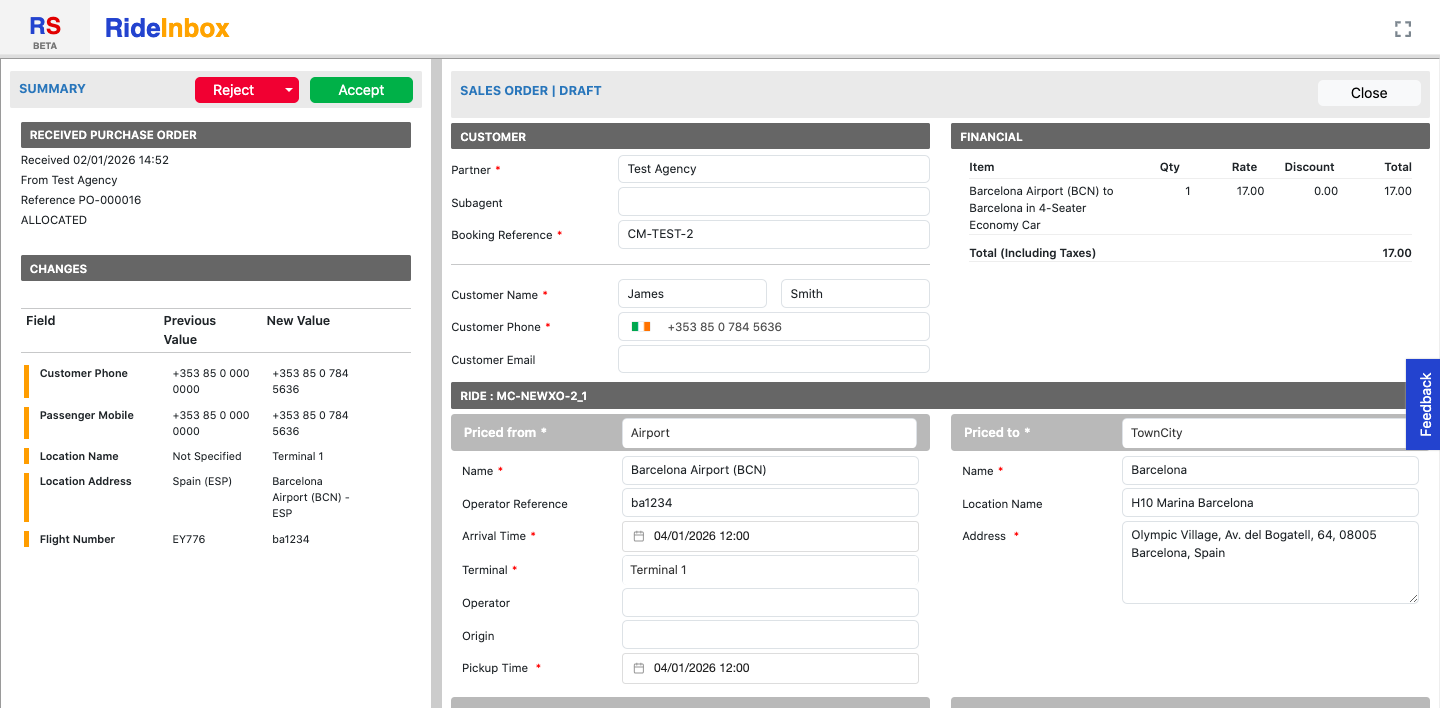This screenshot has width=1440, height=708.
Task: Close the sales order draft
Action: coord(1368,93)
